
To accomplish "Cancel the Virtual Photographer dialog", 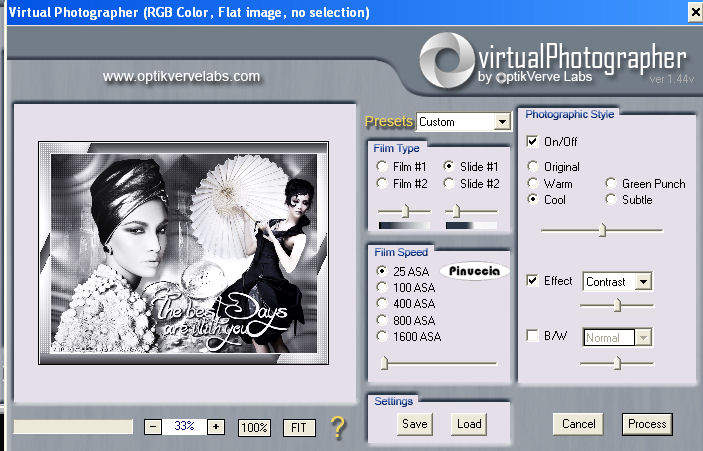I will [x=578, y=424].
